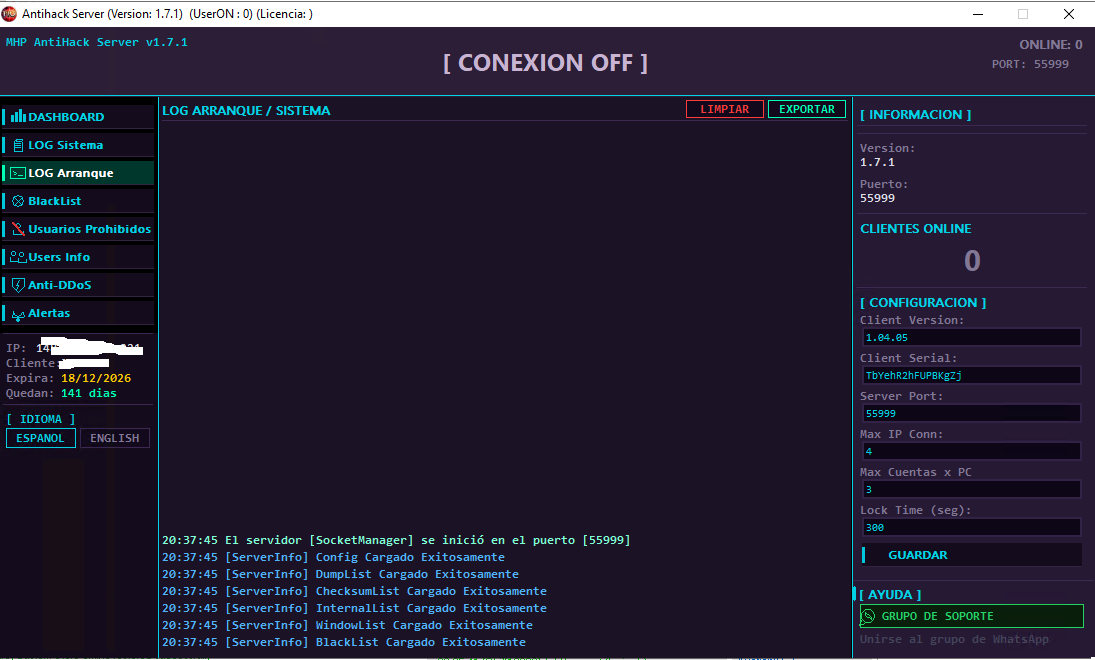Click the Client Version input field
Viewport: 1095px width, 660px height.
(971, 337)
